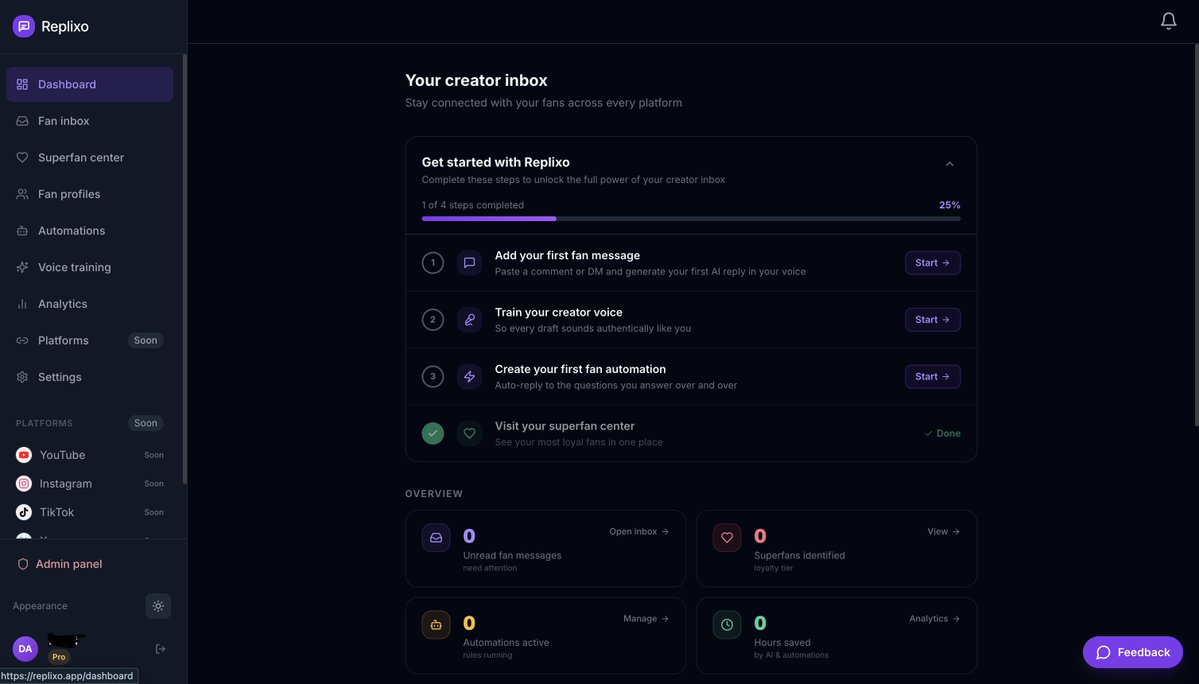This screenshot has width=1199, height=684.
Task: Click the sidebar vertical scrollbar
Action: pos(184,267)
